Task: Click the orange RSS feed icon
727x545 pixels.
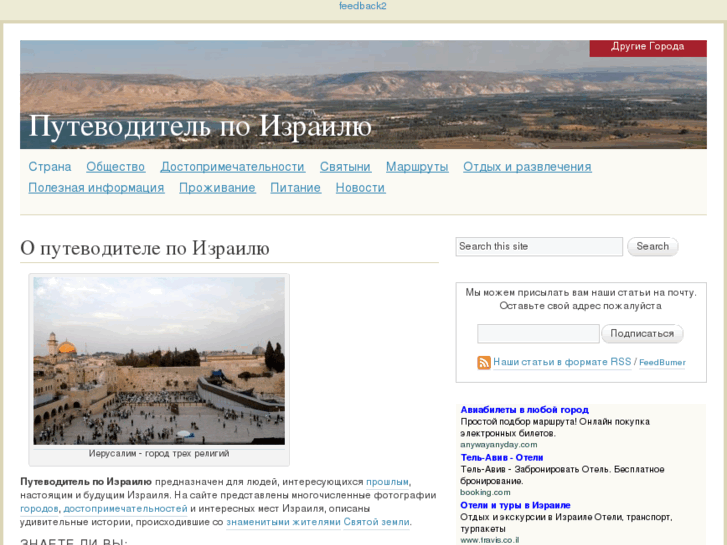Action: (484, 363)
